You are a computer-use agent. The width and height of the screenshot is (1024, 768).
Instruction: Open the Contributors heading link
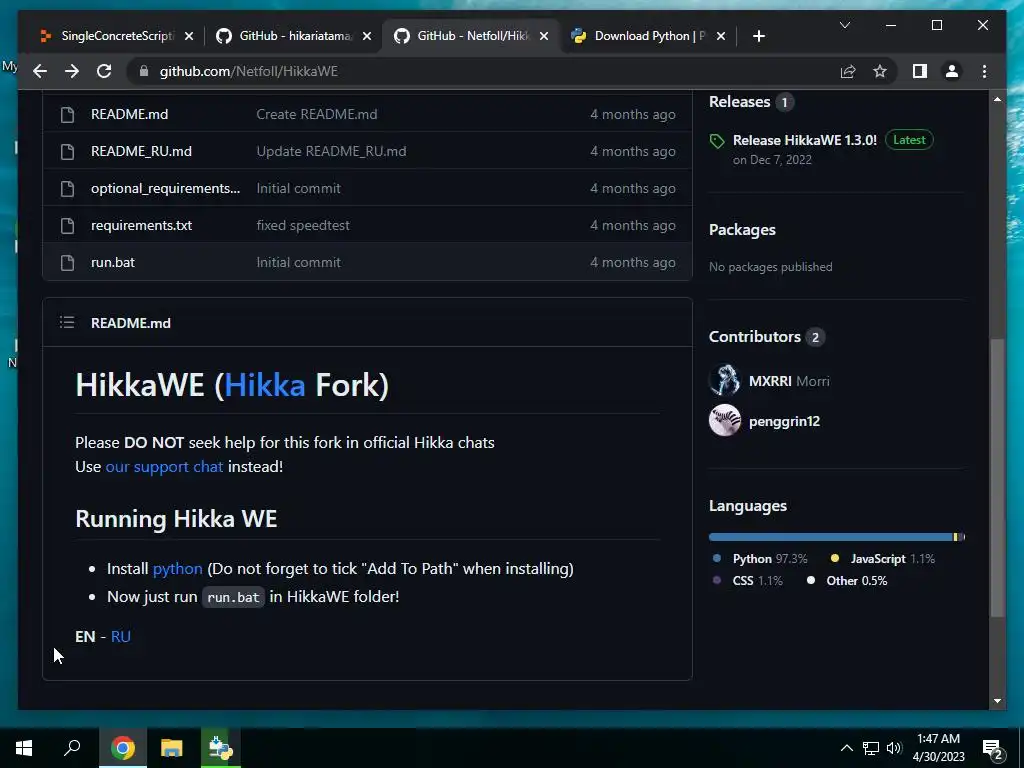tap(754, 337)
